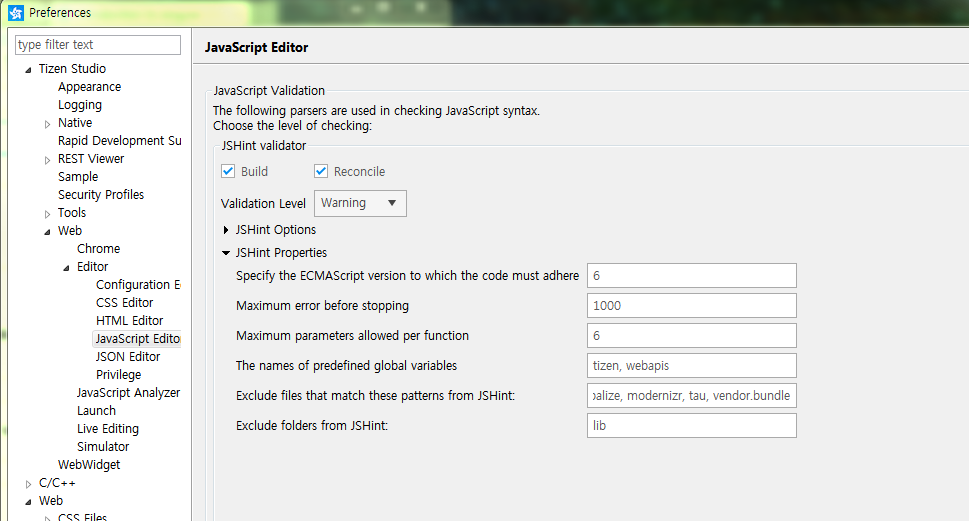Open the Validation Level dropdown
The width and height of the screenshot is (969, 521).
coord(360,203)
